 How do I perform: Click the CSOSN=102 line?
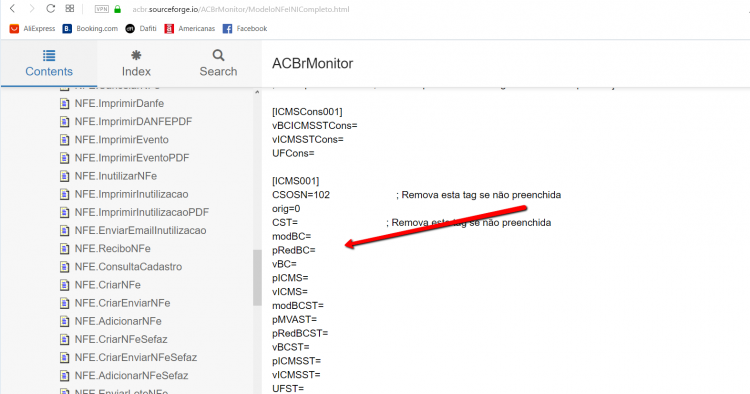[301, 195]
